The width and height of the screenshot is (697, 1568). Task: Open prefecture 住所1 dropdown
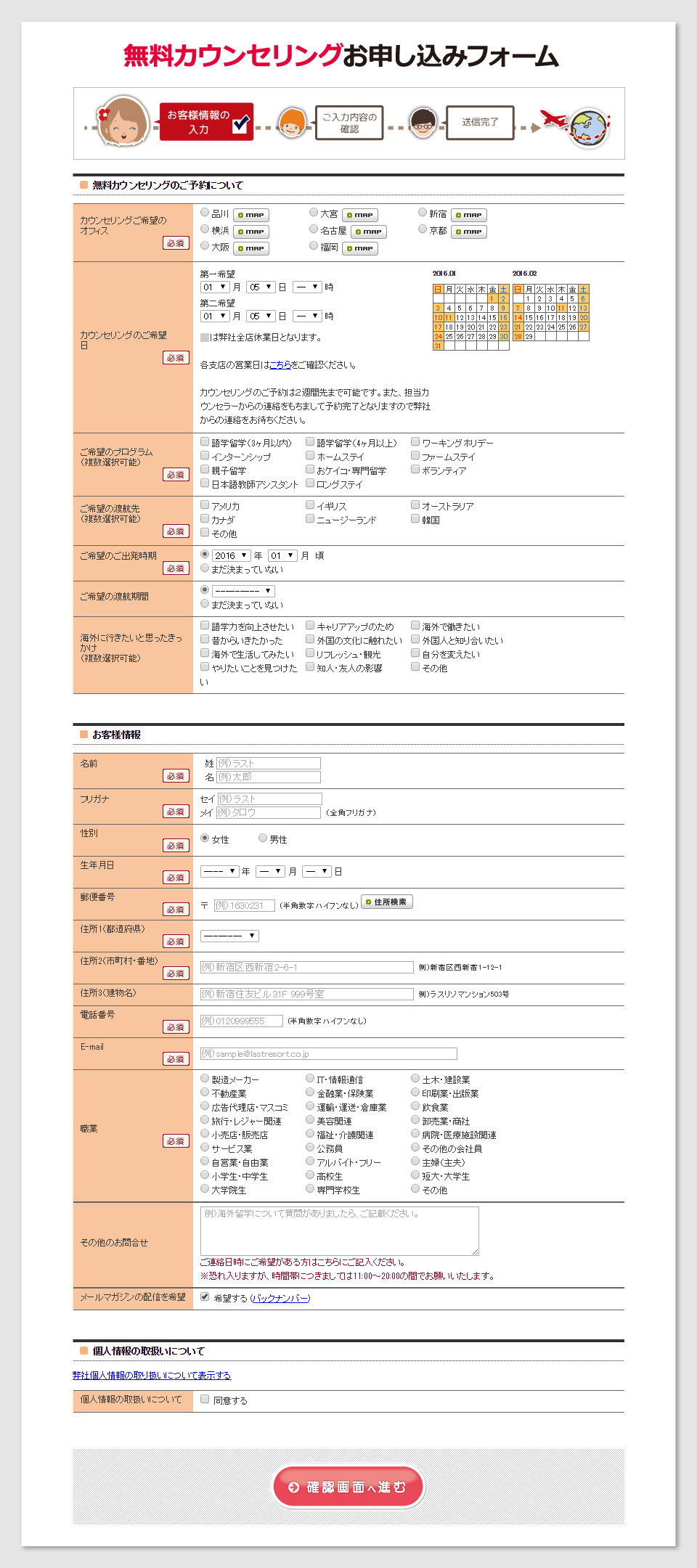(x=229, y=936)
